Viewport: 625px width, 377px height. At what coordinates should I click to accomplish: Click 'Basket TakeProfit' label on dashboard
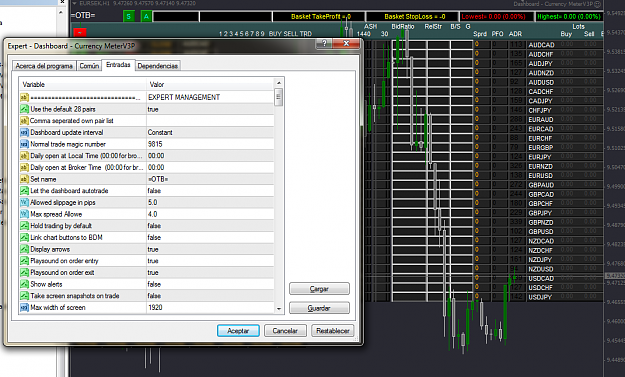(x=321, y=17)
